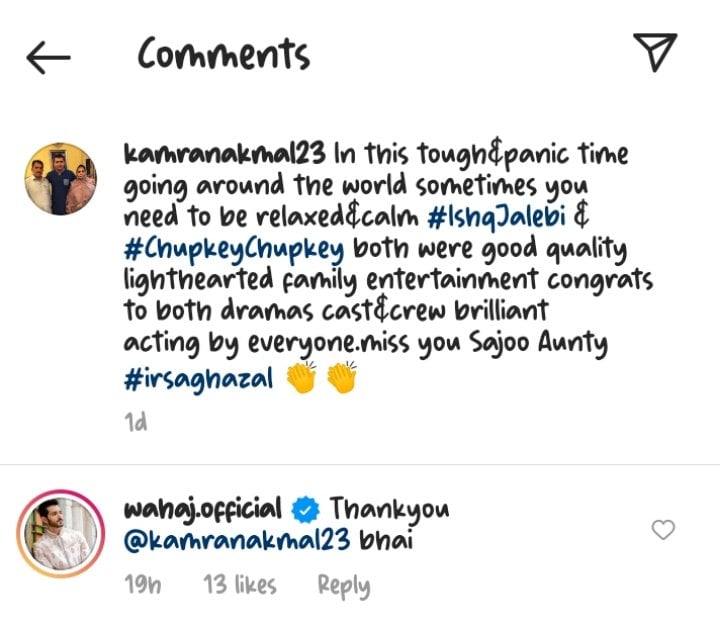The image size is (720, 630).
Task: Tap the second clapping hands emoji
Action: 342,377
